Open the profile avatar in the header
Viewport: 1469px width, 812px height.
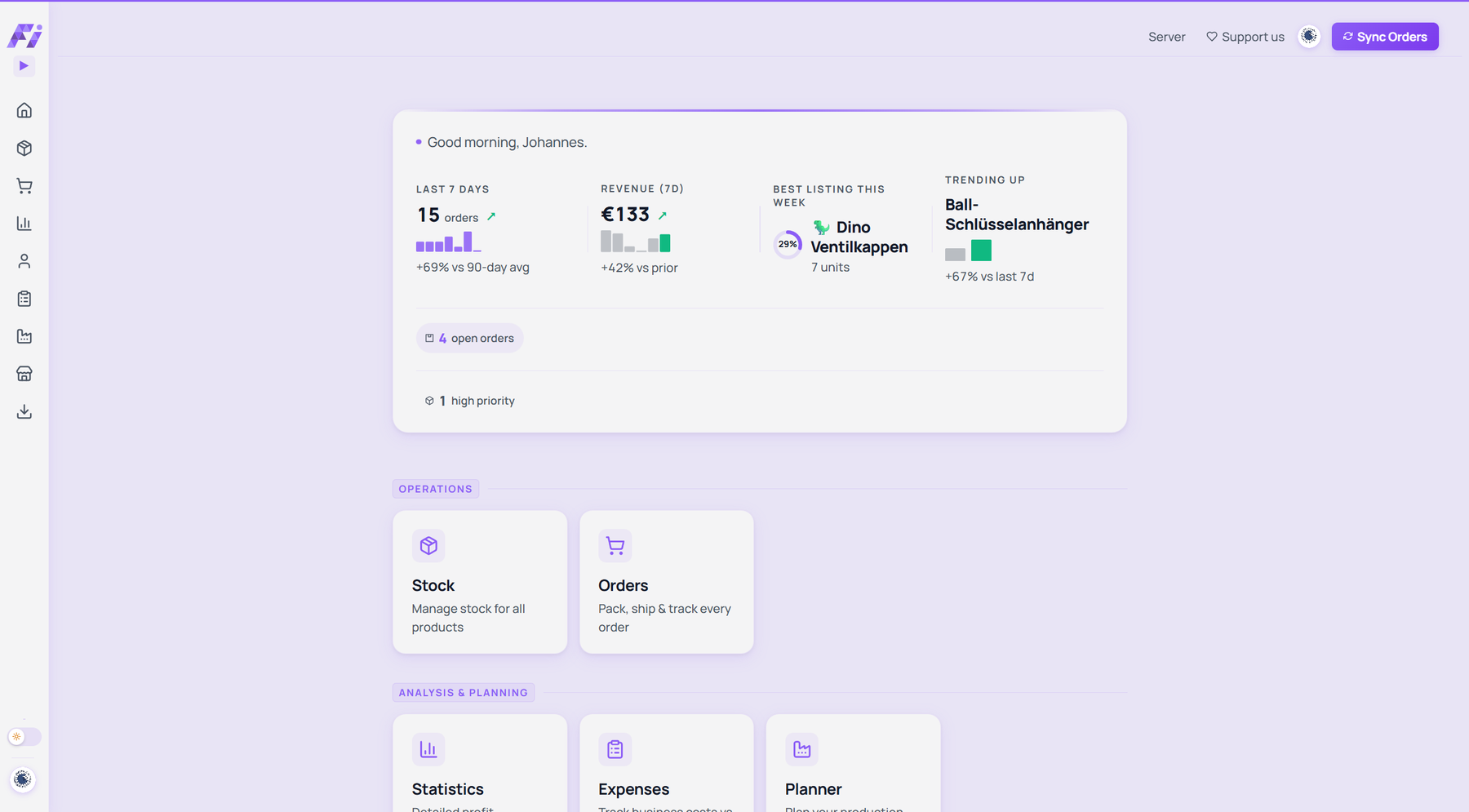(1309, 37)
